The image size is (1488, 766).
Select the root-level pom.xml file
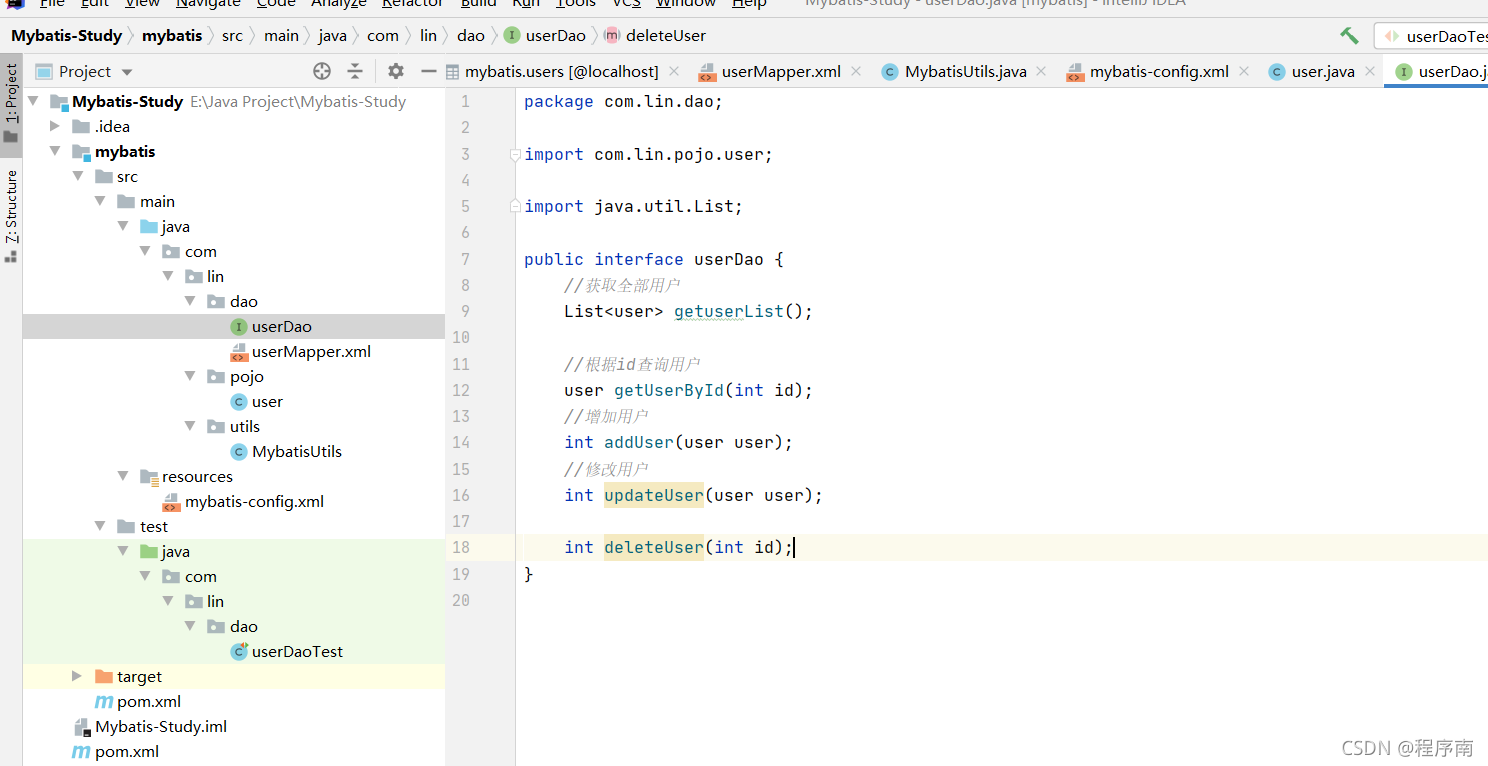pyautogui.click(x=115, y=751)
